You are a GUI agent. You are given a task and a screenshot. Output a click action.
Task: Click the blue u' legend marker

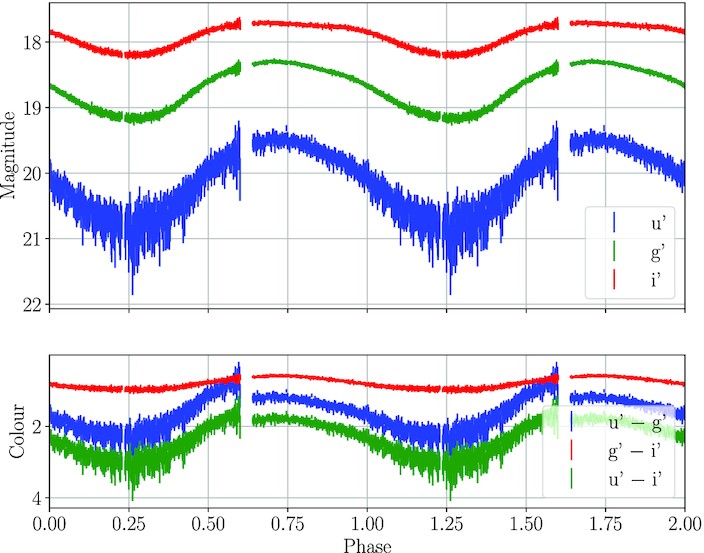pos(614,222)
